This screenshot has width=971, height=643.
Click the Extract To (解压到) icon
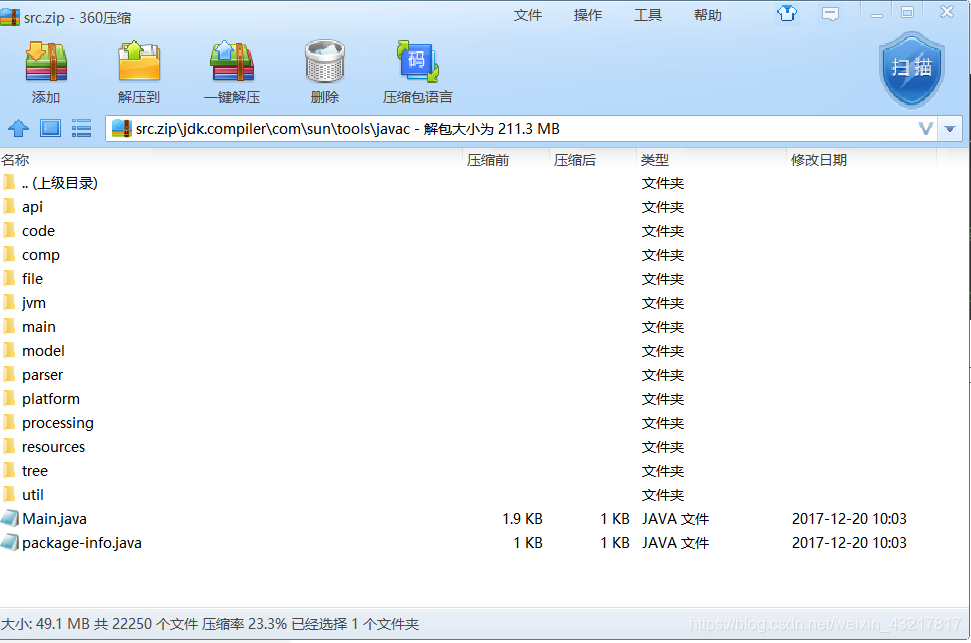[x=139, y=62]
